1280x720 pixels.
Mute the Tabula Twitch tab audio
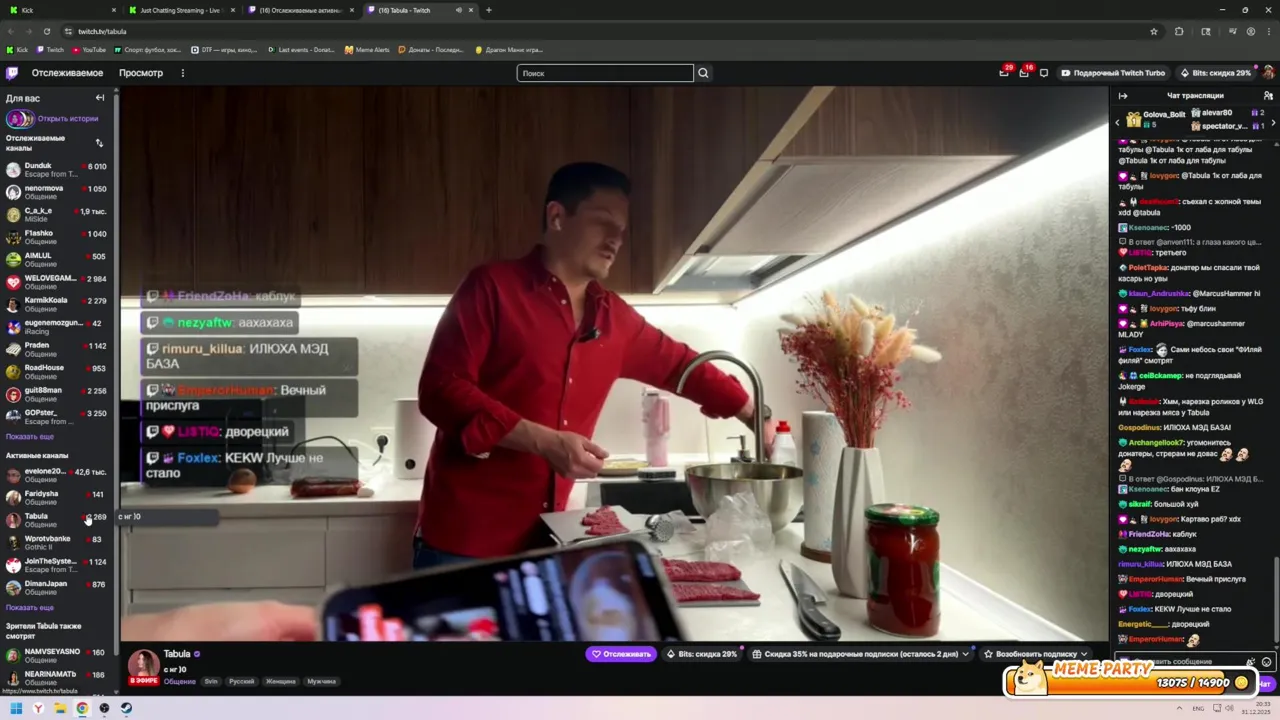(459, 10)
